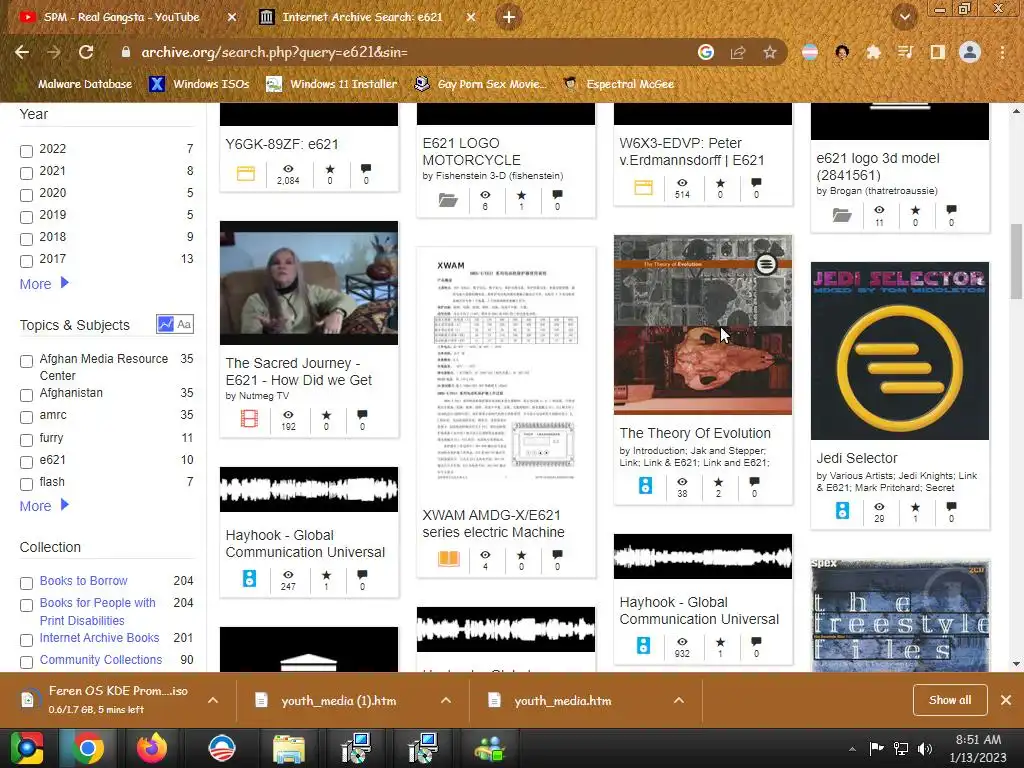Expand More under Topics & Subjects

pos(44,506)
